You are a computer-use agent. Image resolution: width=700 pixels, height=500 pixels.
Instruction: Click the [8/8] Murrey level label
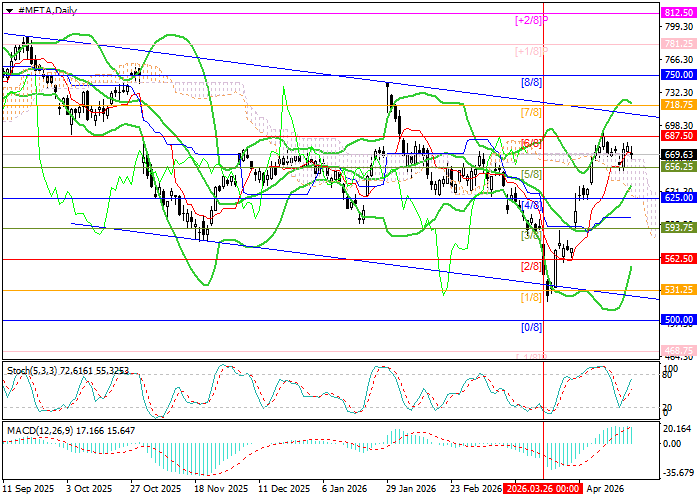(x=530, y=82)
